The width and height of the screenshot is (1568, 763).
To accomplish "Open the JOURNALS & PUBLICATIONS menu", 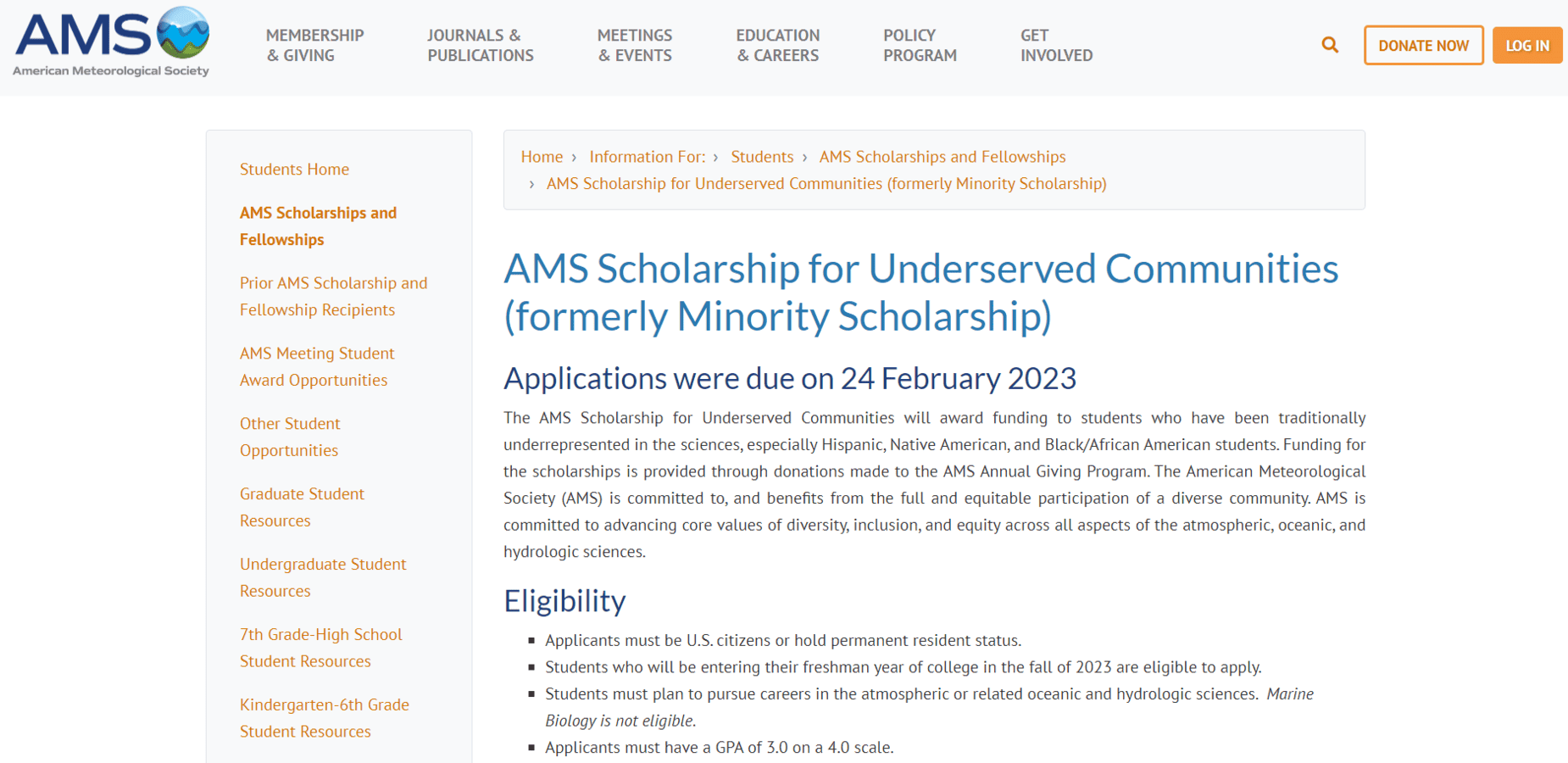I will pos(480,45).
